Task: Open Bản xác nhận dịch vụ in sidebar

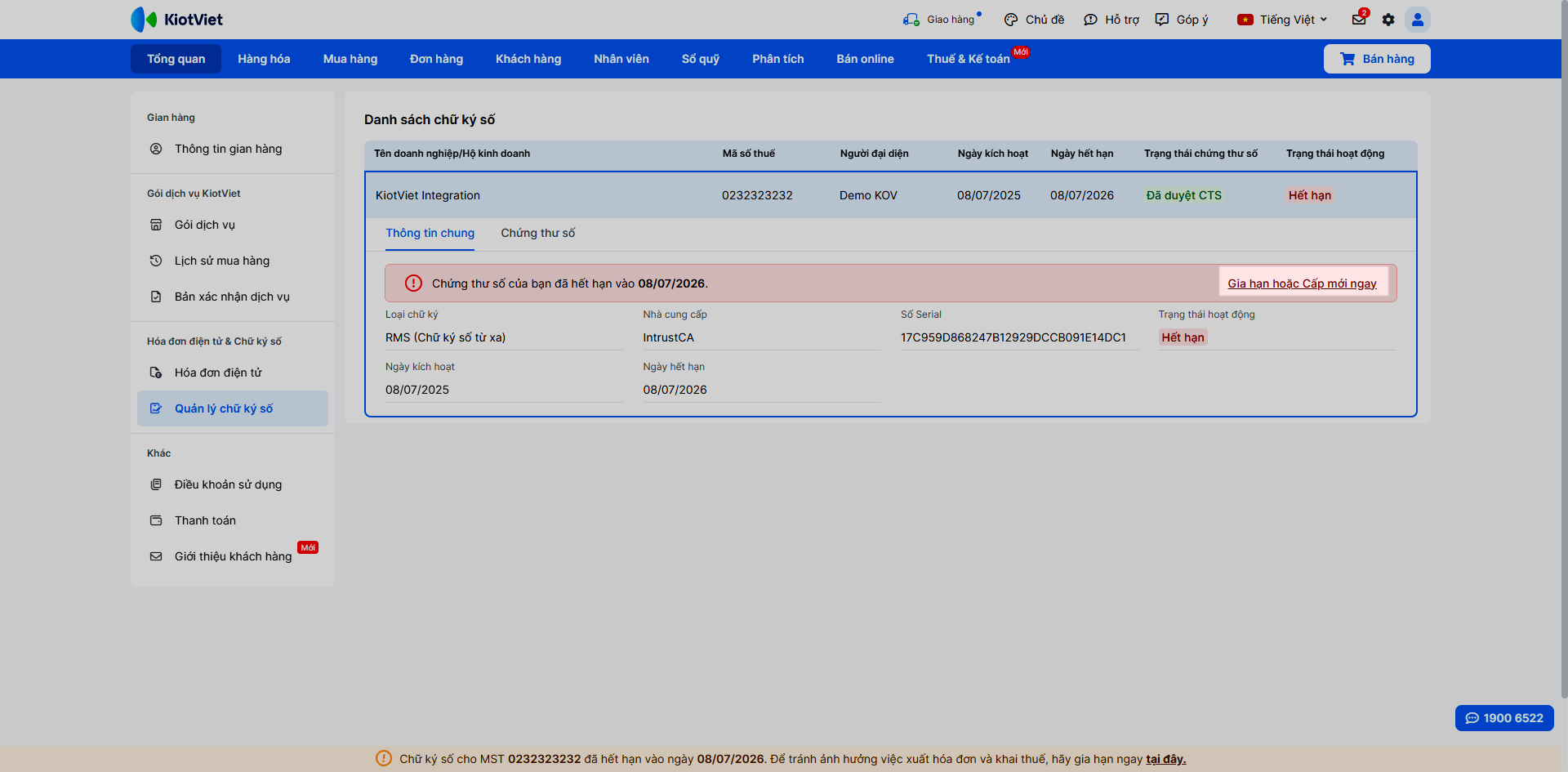Action: coord(233,297)
